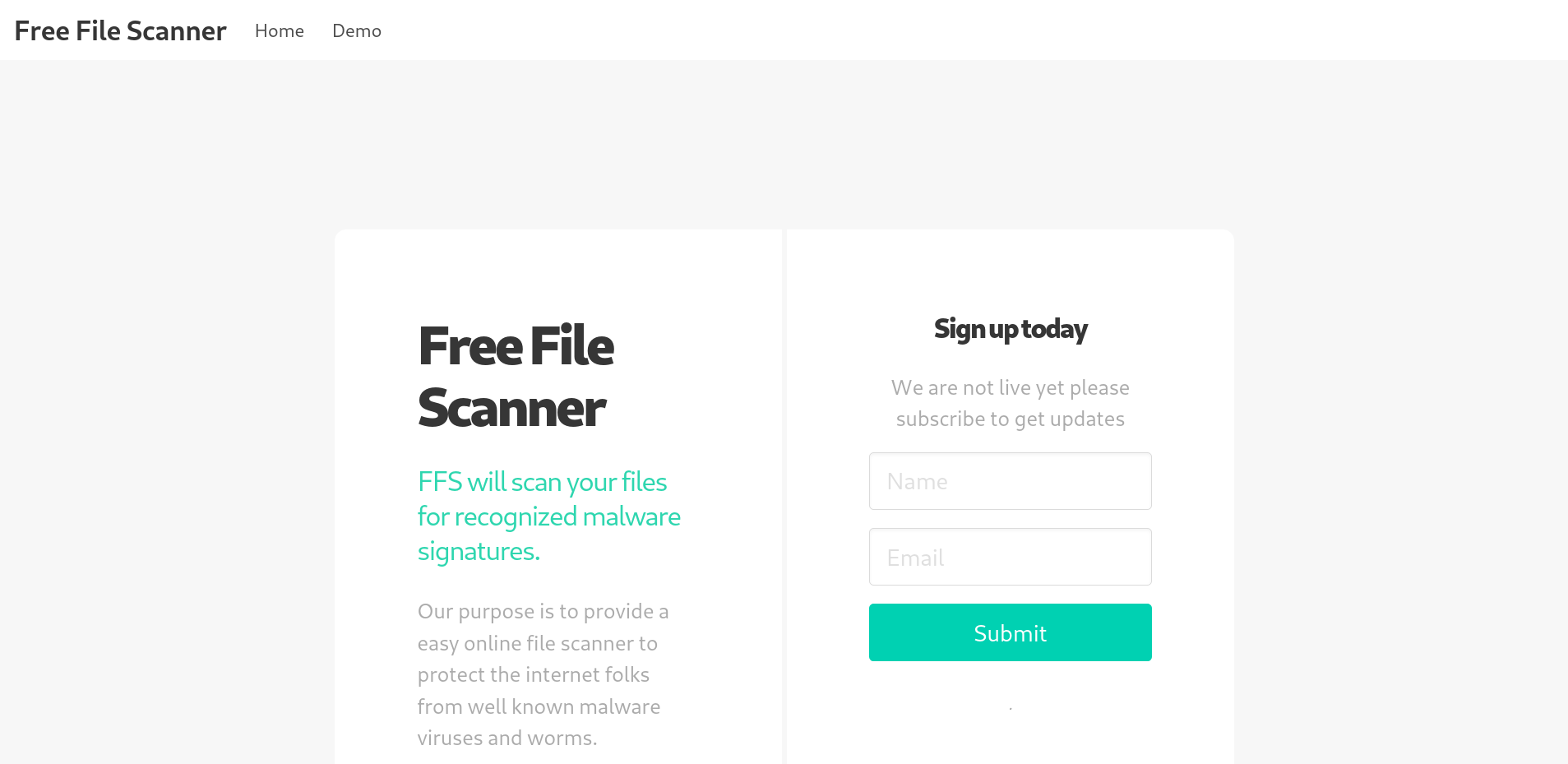Click 'subscribe to get updates' text line

pos(1010,419)
